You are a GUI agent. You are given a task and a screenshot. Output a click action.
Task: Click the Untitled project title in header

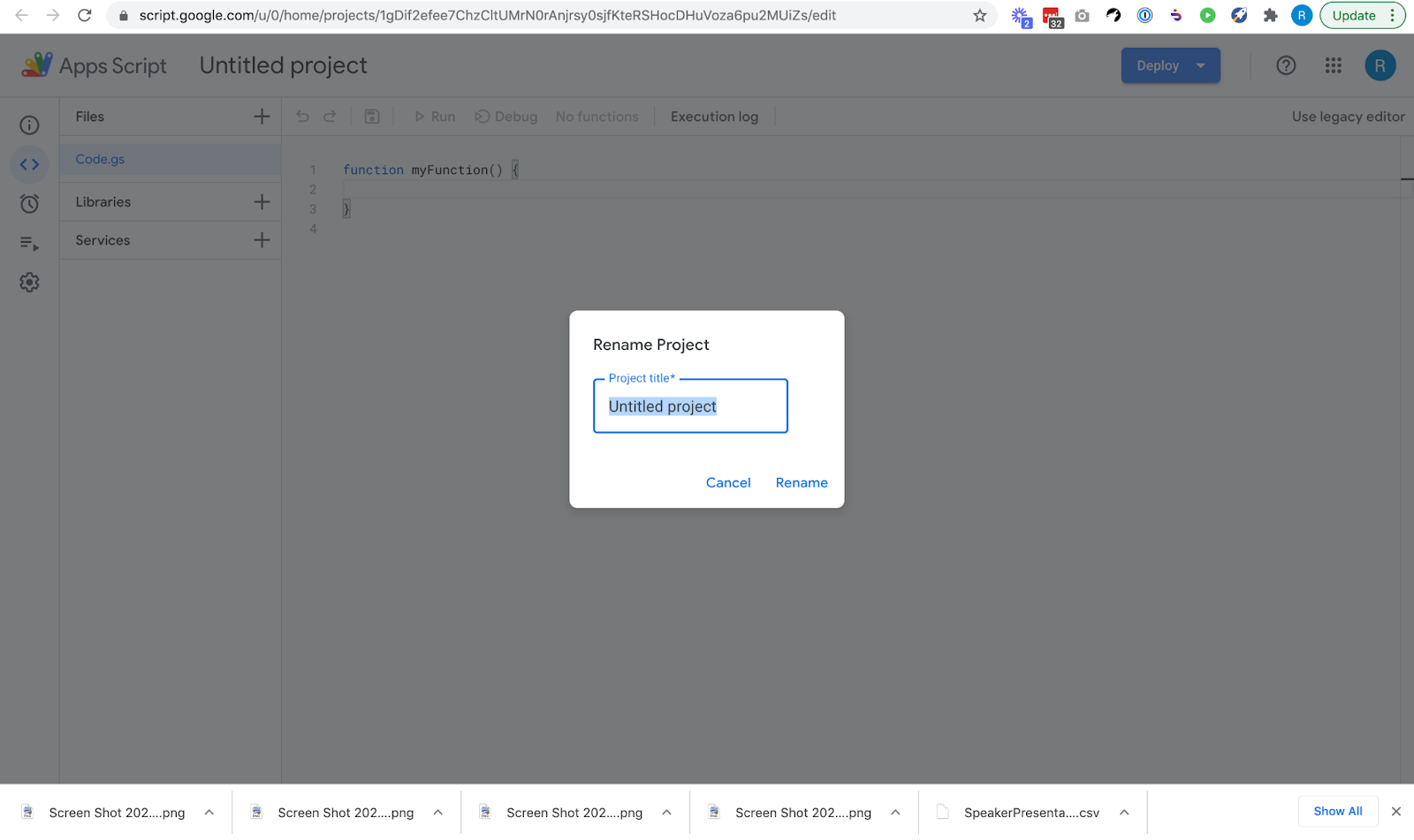(283, 65)
